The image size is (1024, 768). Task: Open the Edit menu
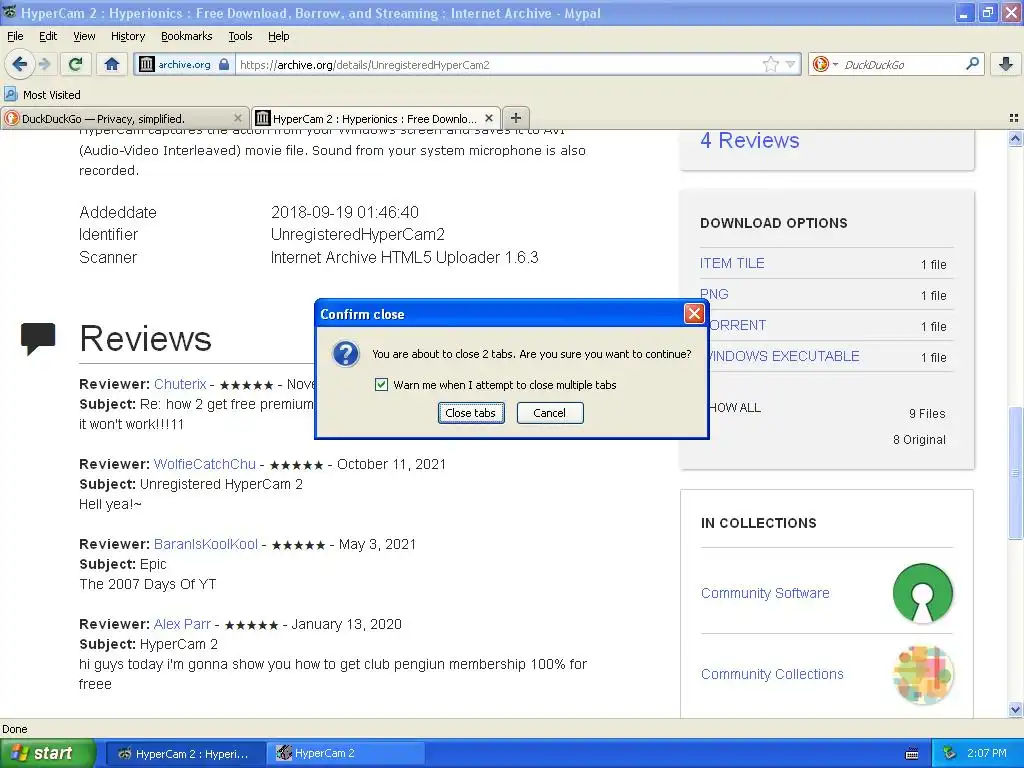(x=48, y=36)
